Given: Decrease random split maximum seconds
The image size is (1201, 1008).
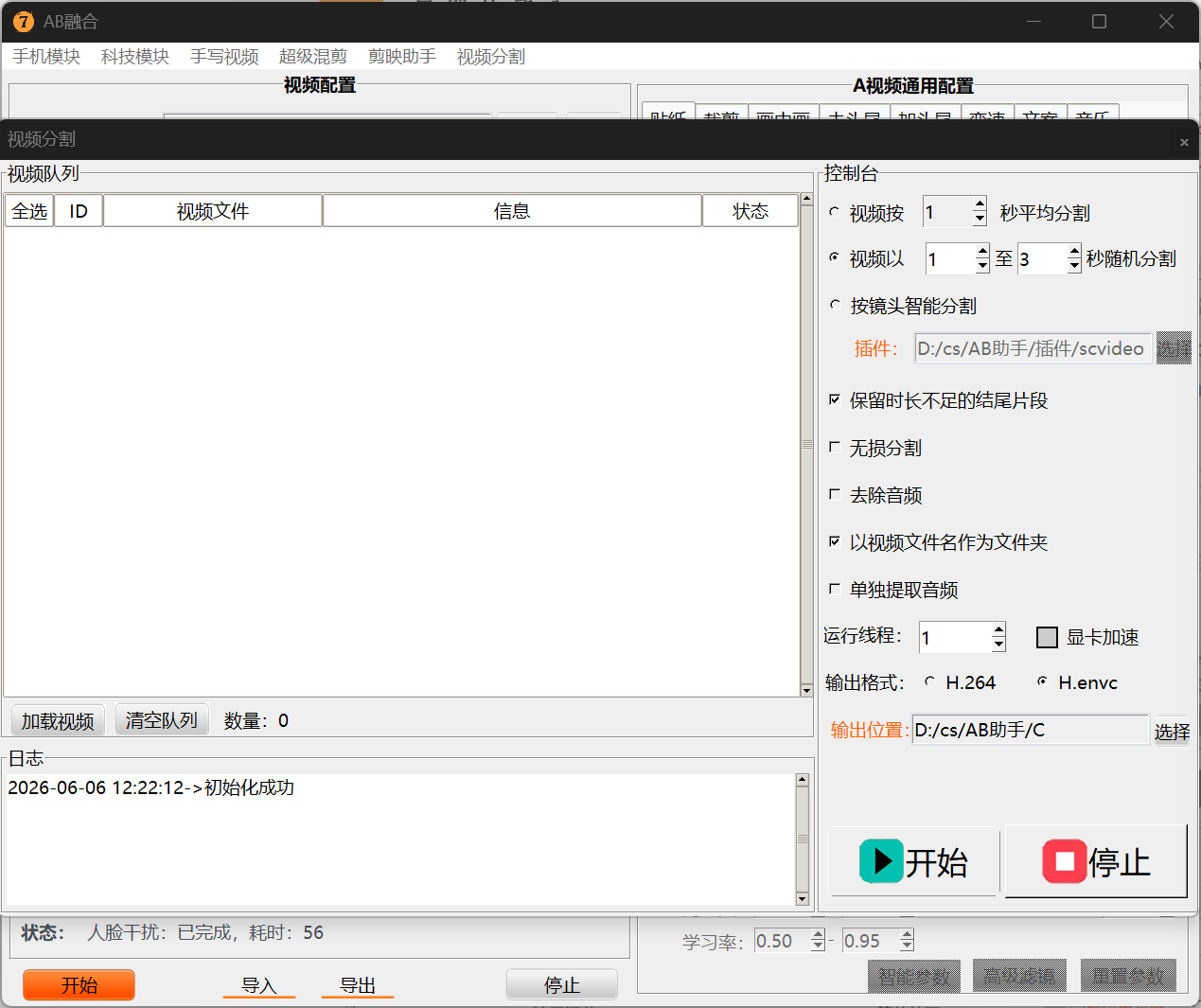Looking at the screenshot, I should pyautogui.click(x=1074, y=266).
